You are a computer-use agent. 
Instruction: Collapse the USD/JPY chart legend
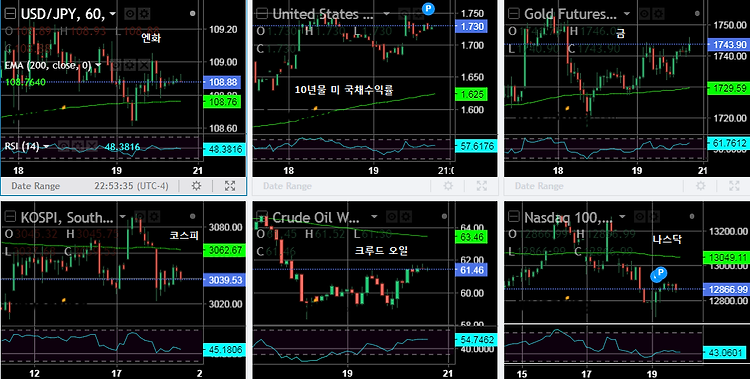coord(10,14)
